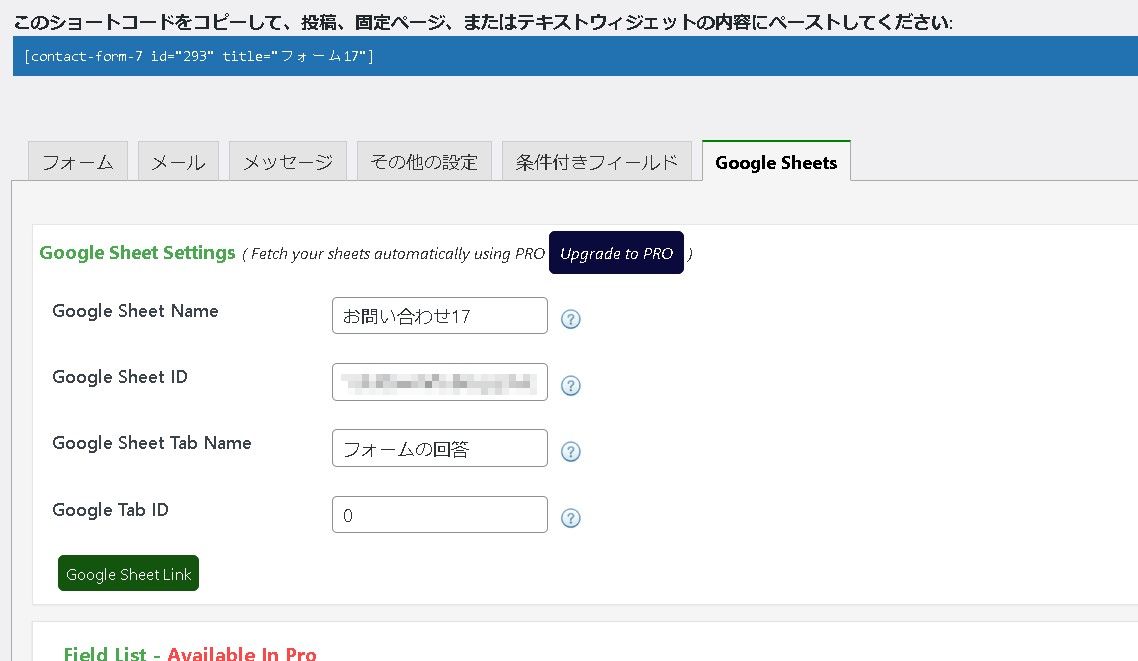Click the Upgrade to PRO button
1138x661 pixels.
click(616, 253)
